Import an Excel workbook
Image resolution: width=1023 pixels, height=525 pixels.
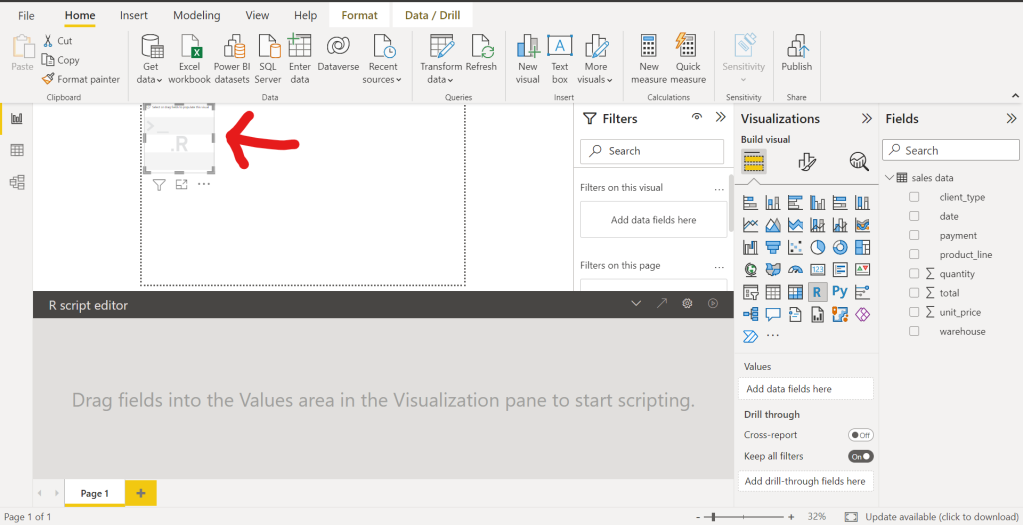click(189, 59)
